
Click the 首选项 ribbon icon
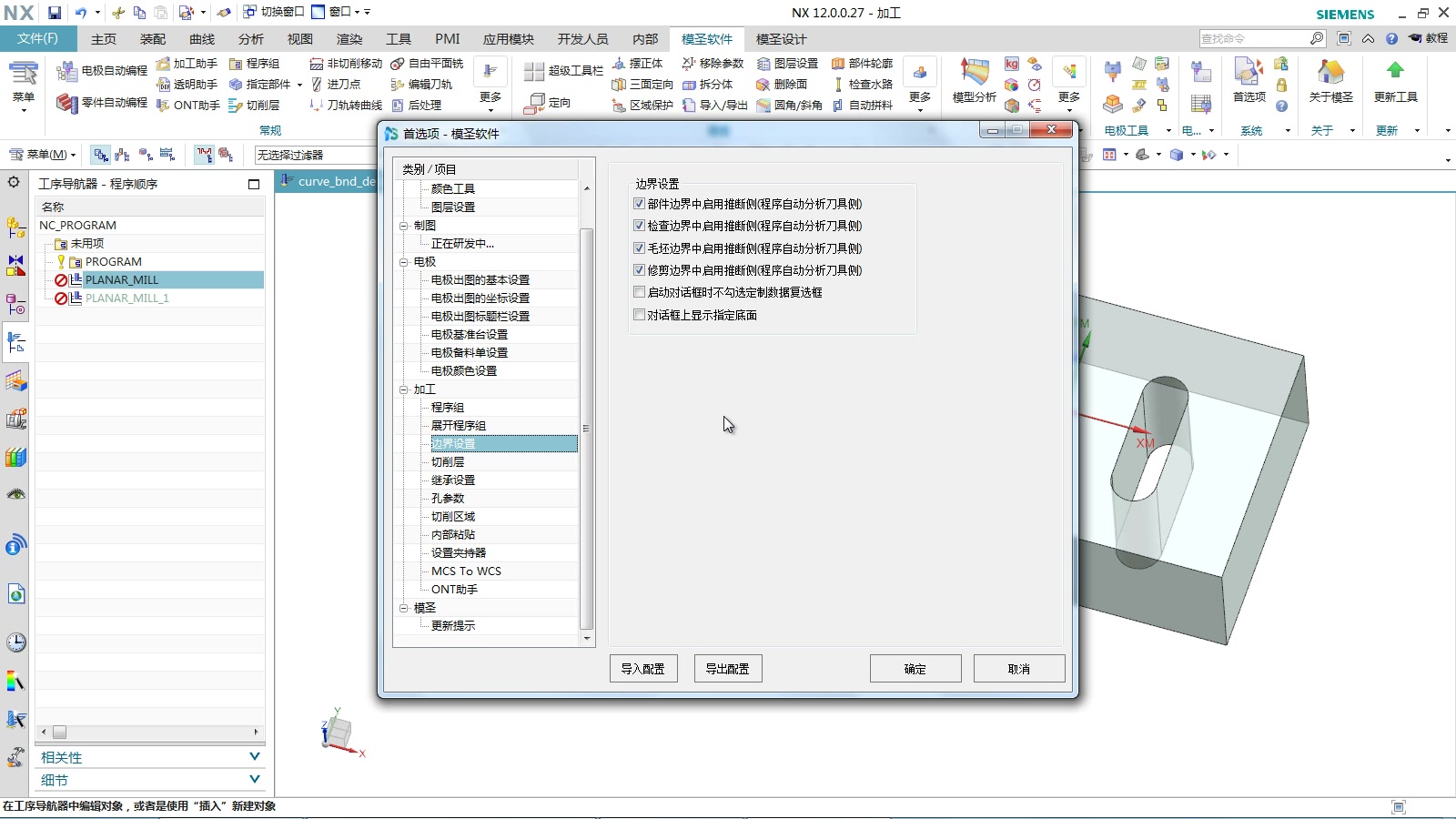click(1249, 72)
